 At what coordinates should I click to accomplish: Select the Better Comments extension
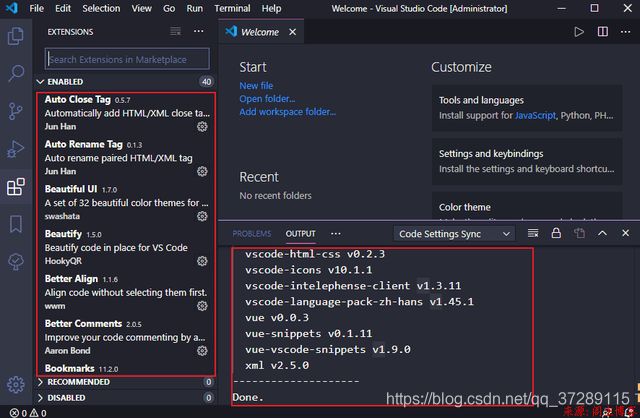(126, 337)
